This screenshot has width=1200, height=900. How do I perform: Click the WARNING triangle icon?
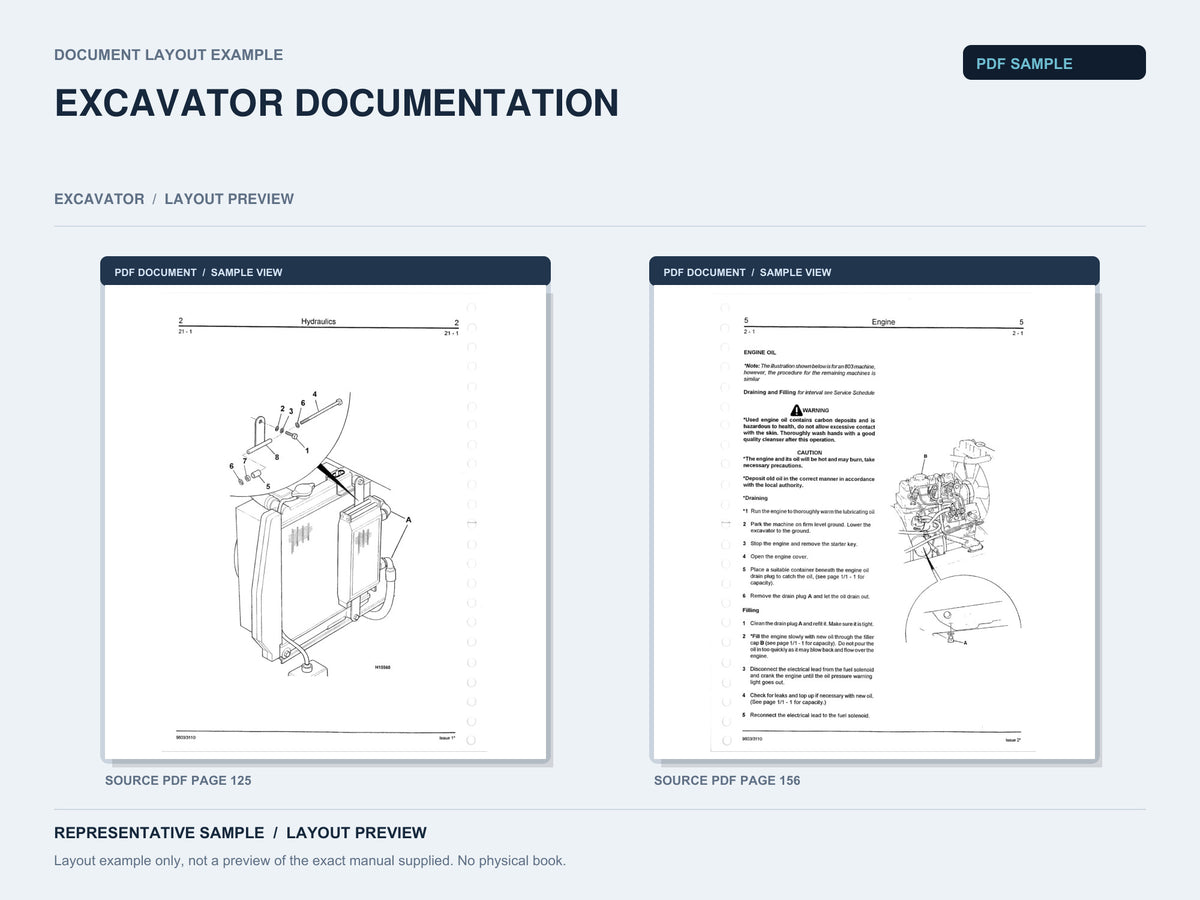point(796,410)
